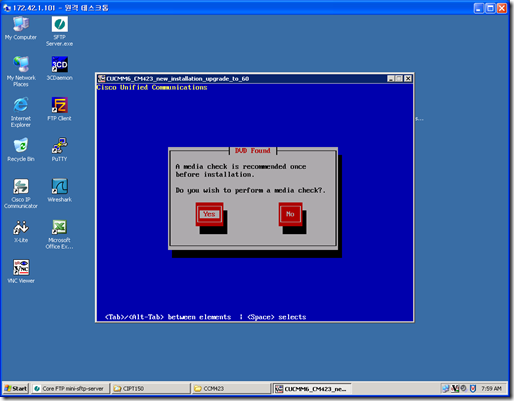Open Cisco IP Communicator icon
The height and width of the screenshot is (401, 514).
click(21, 193)
